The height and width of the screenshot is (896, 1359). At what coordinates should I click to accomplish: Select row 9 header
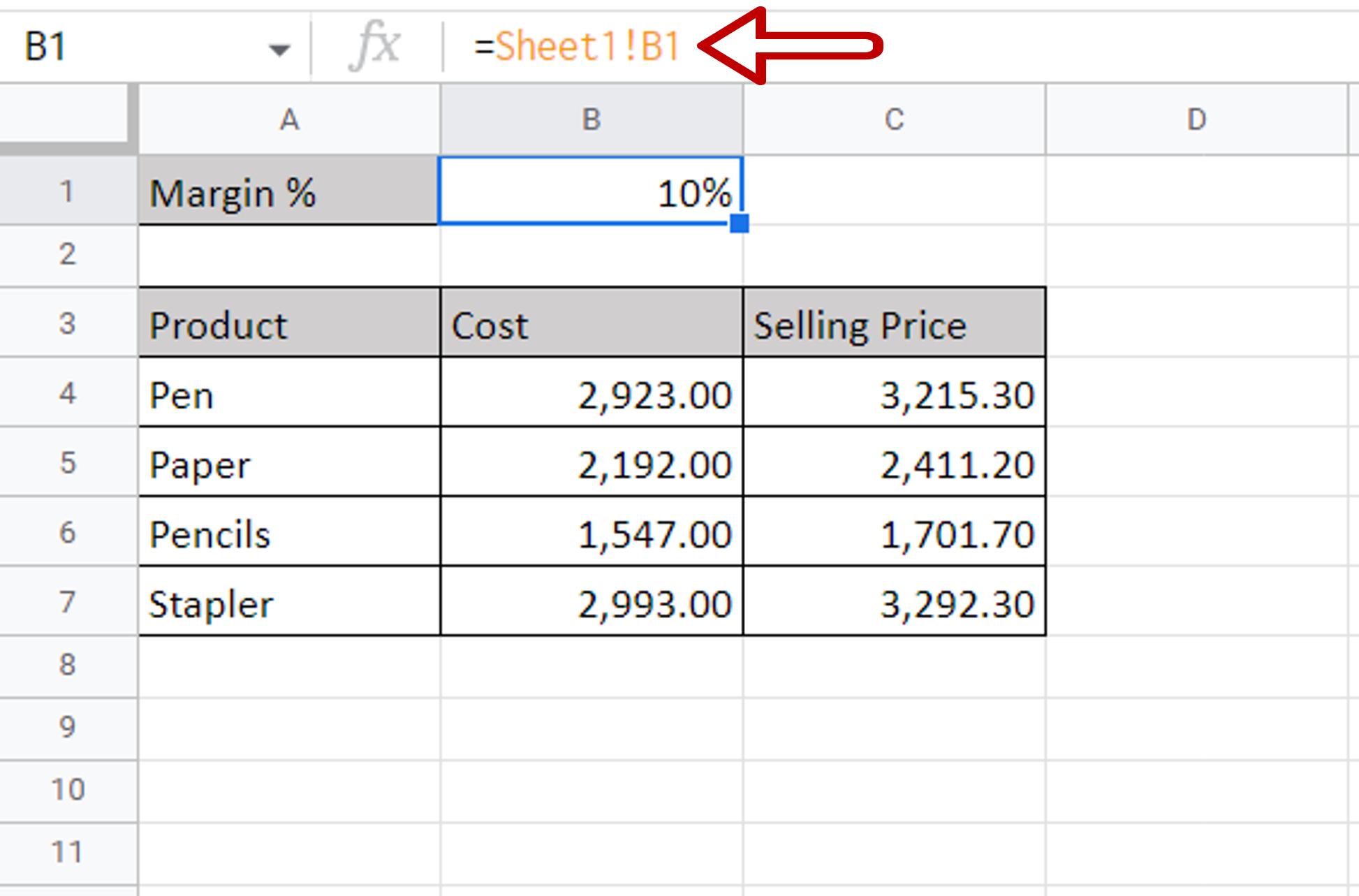coord(68,729)
